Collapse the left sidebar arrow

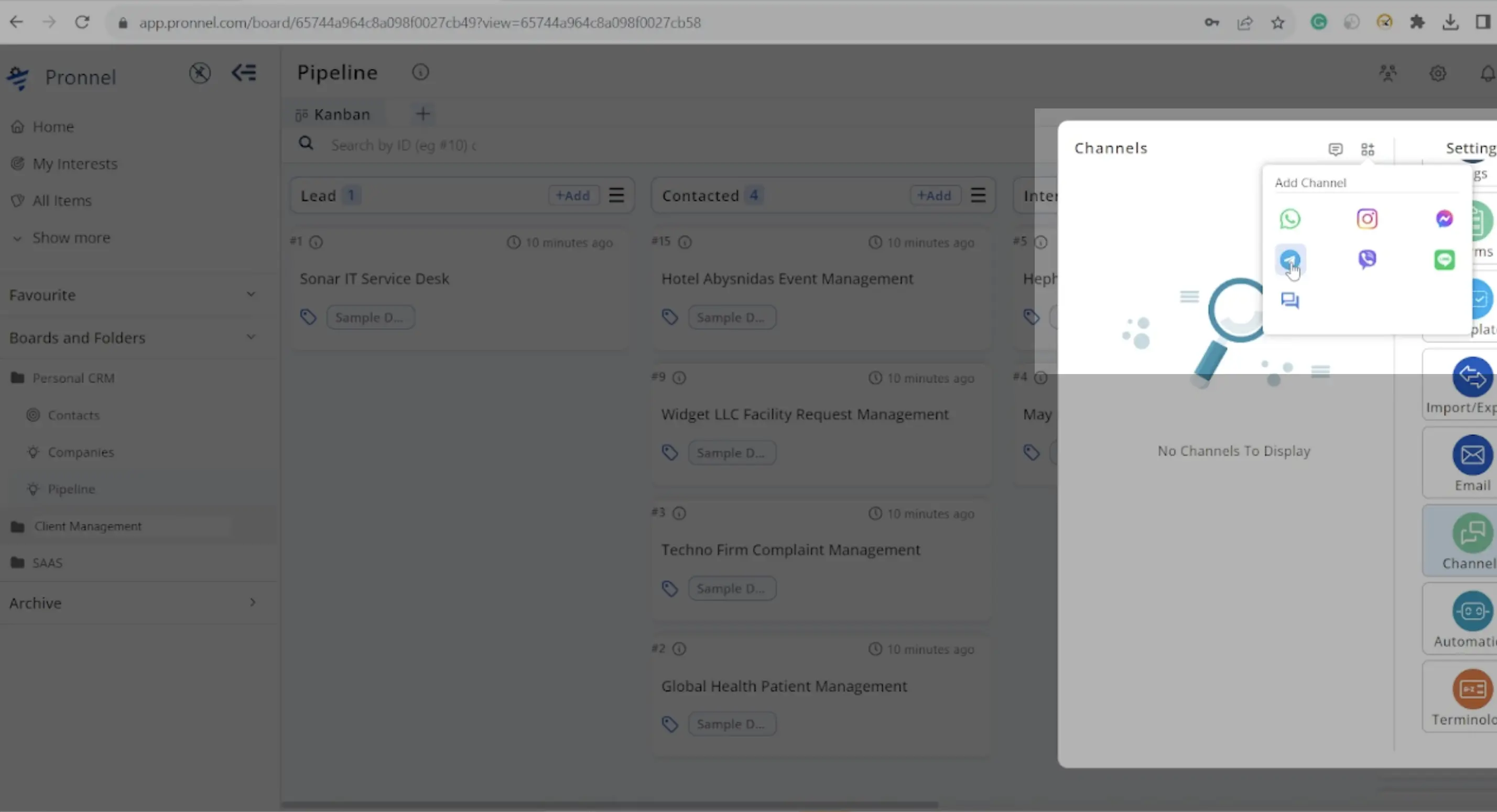tap(244, 73)
